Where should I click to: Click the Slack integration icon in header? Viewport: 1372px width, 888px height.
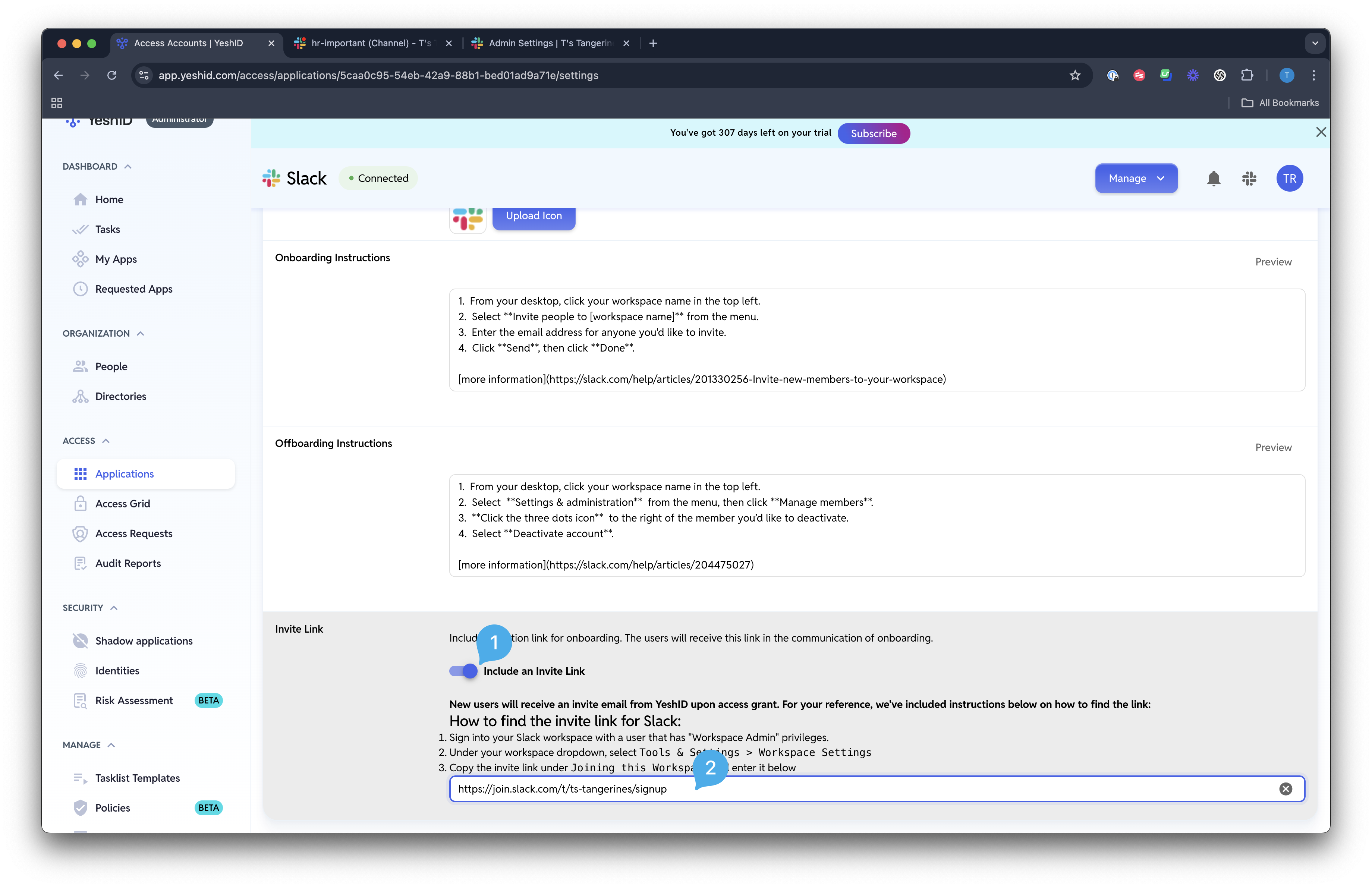pyautogui.click(x=1249, y=179)
